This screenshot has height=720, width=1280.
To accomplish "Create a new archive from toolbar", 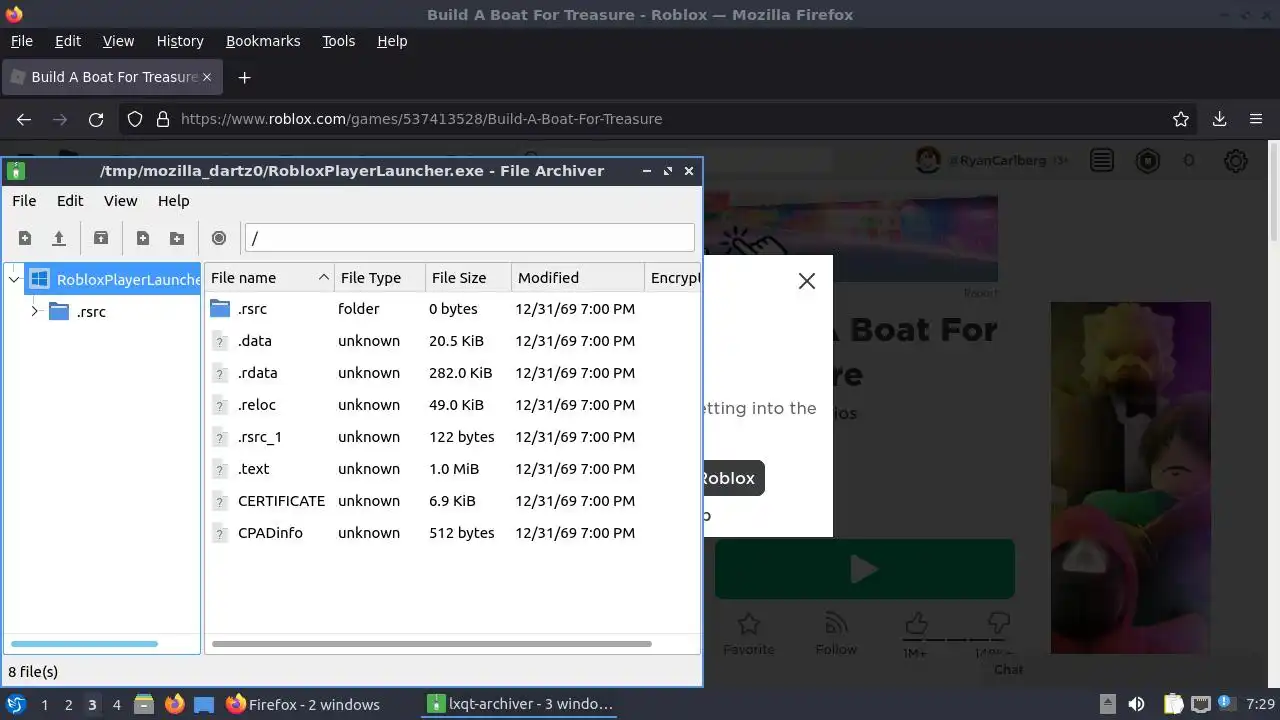I will [25, 238].
